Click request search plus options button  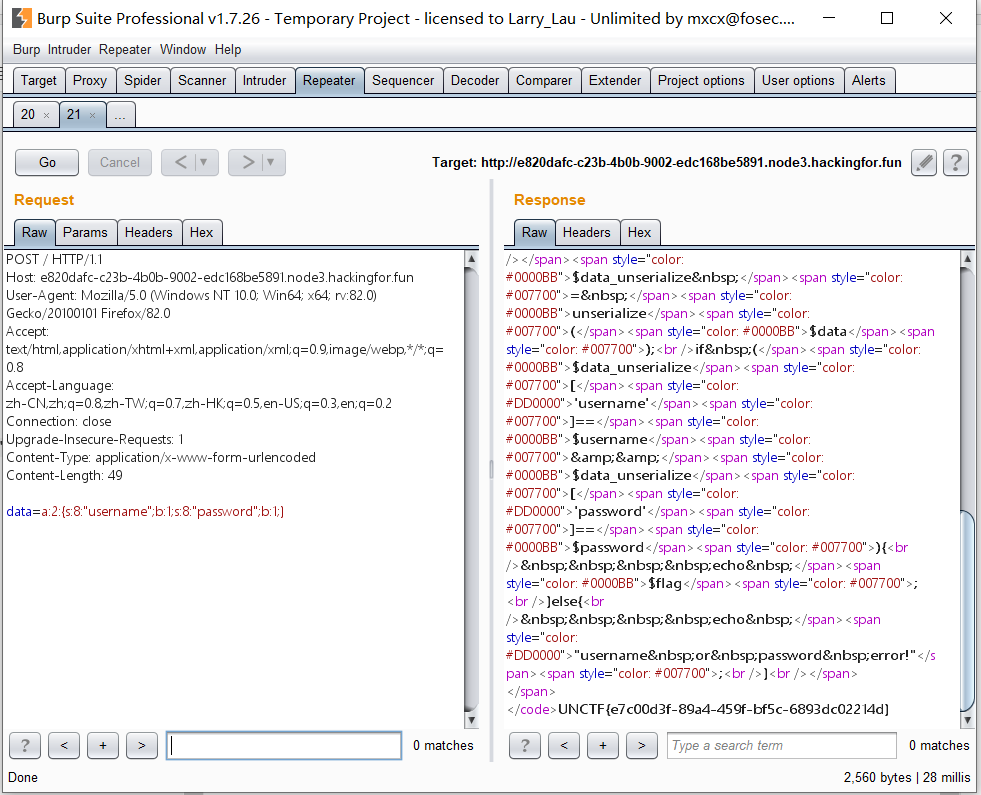click(103, 746)
